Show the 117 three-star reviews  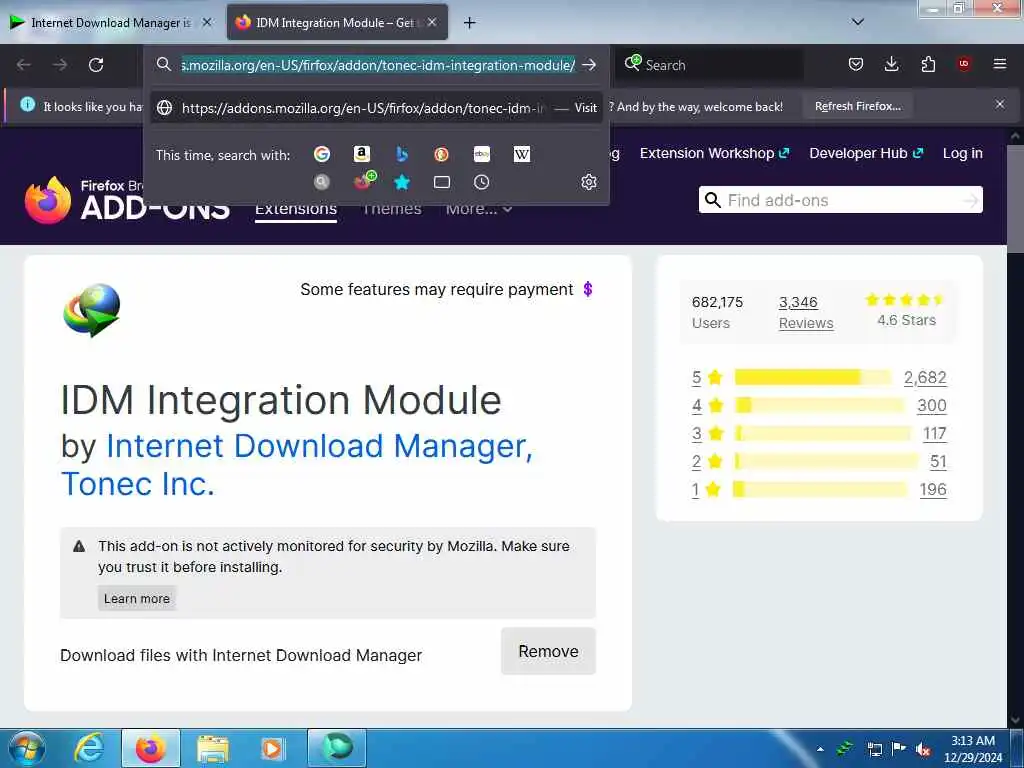935,434
